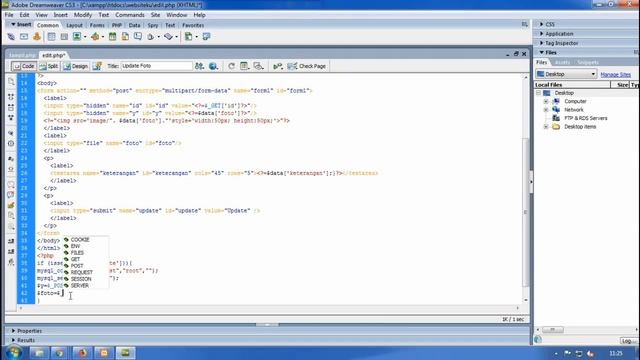Screen dimensions: 640x360
Task: Click Open Documents icon in coding toolbar
Action: pos(11,82)
